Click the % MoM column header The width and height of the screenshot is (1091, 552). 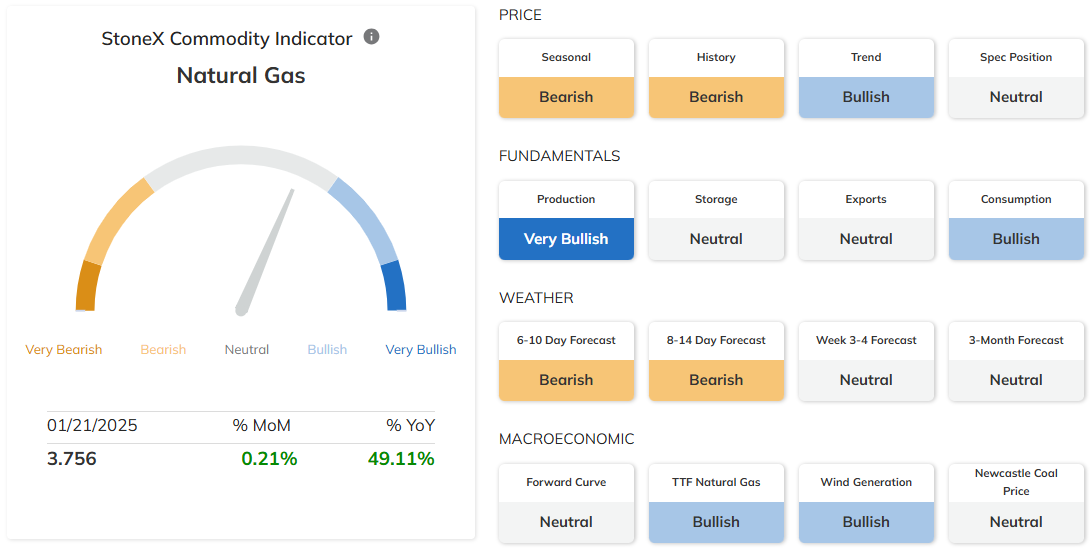(x=262, y=425)
